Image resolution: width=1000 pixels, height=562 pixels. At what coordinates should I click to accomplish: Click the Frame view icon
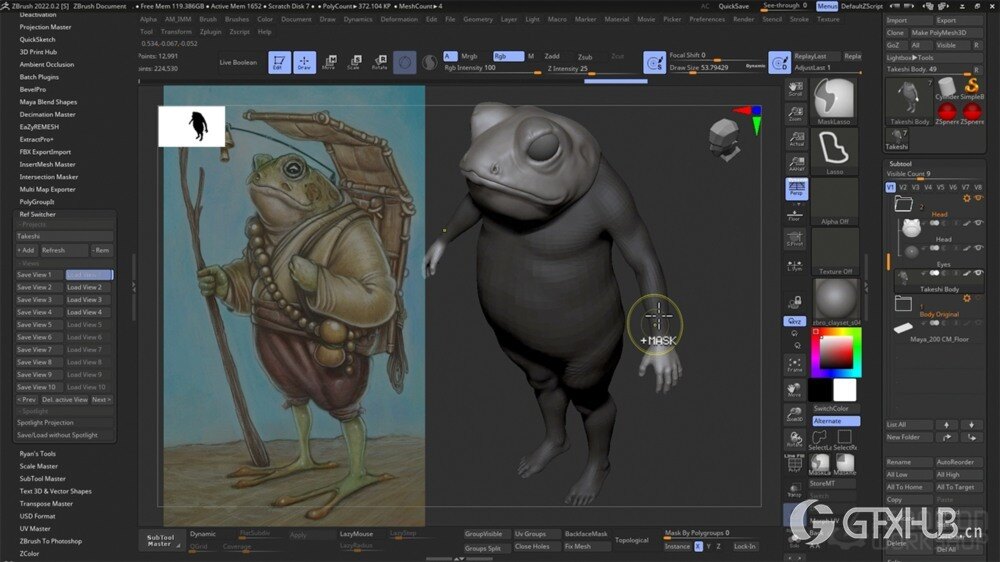point(795,365)
